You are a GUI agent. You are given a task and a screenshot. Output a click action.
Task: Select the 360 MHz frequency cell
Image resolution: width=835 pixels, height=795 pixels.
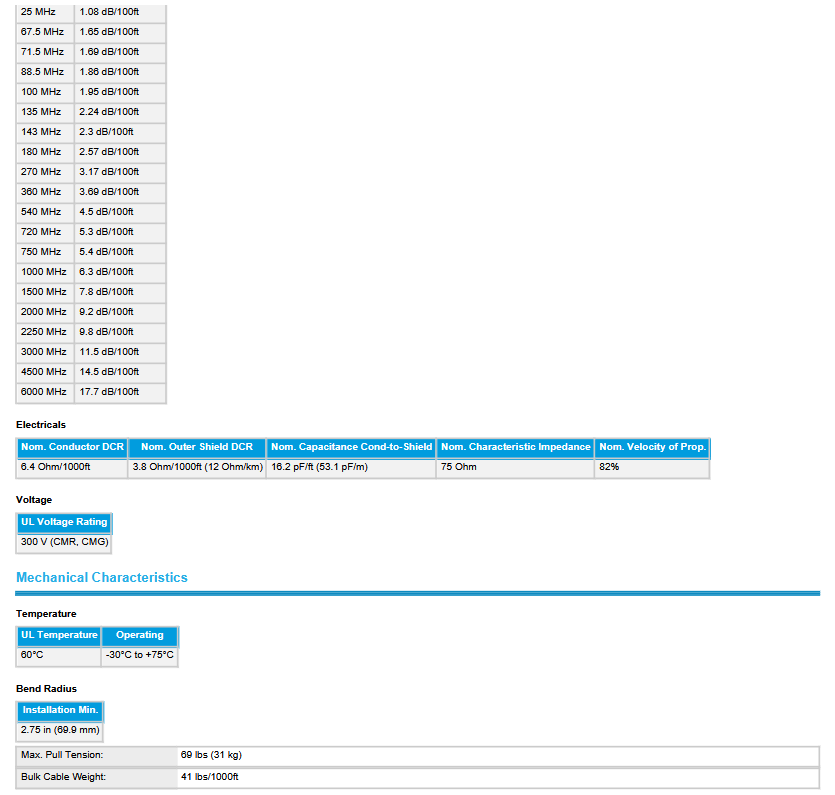45,192
